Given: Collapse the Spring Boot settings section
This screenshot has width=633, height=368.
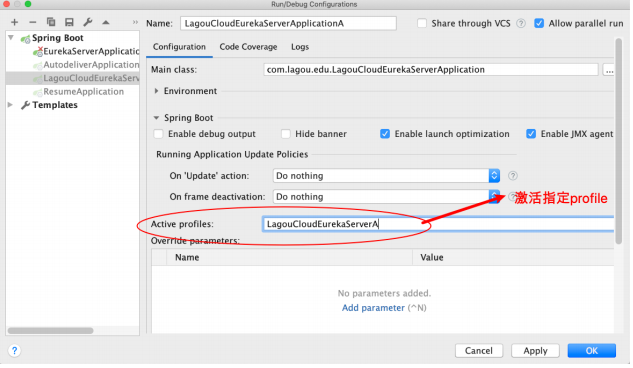Looking at the screenshot, I should click(x=156, y=118).
